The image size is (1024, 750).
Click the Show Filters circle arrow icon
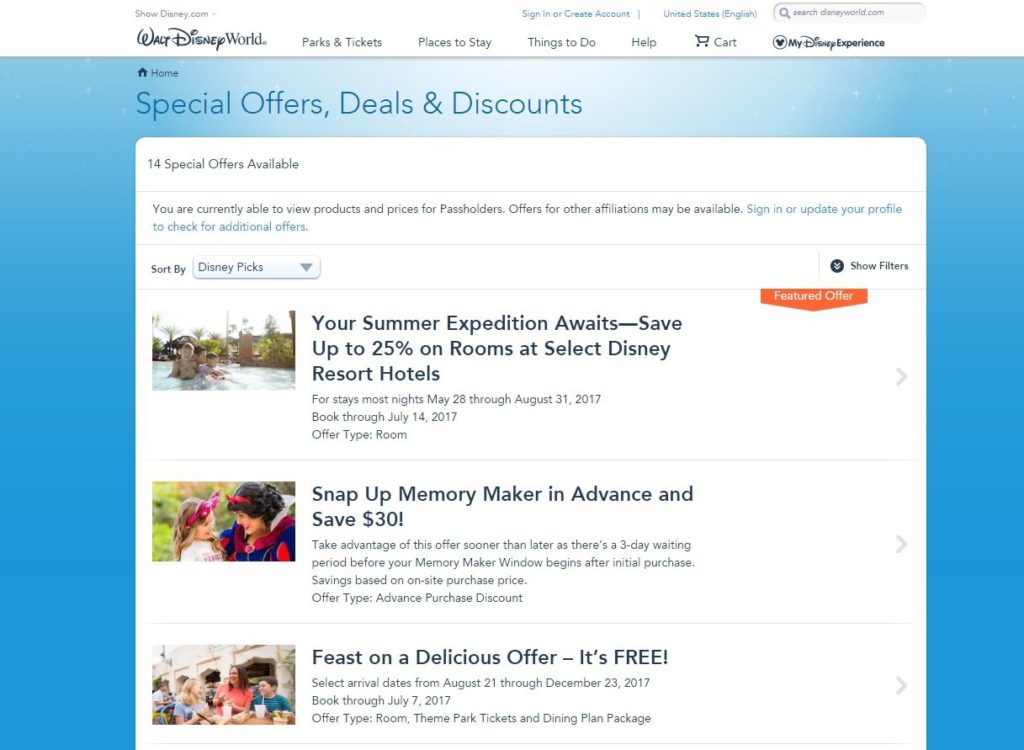(837, 266)
